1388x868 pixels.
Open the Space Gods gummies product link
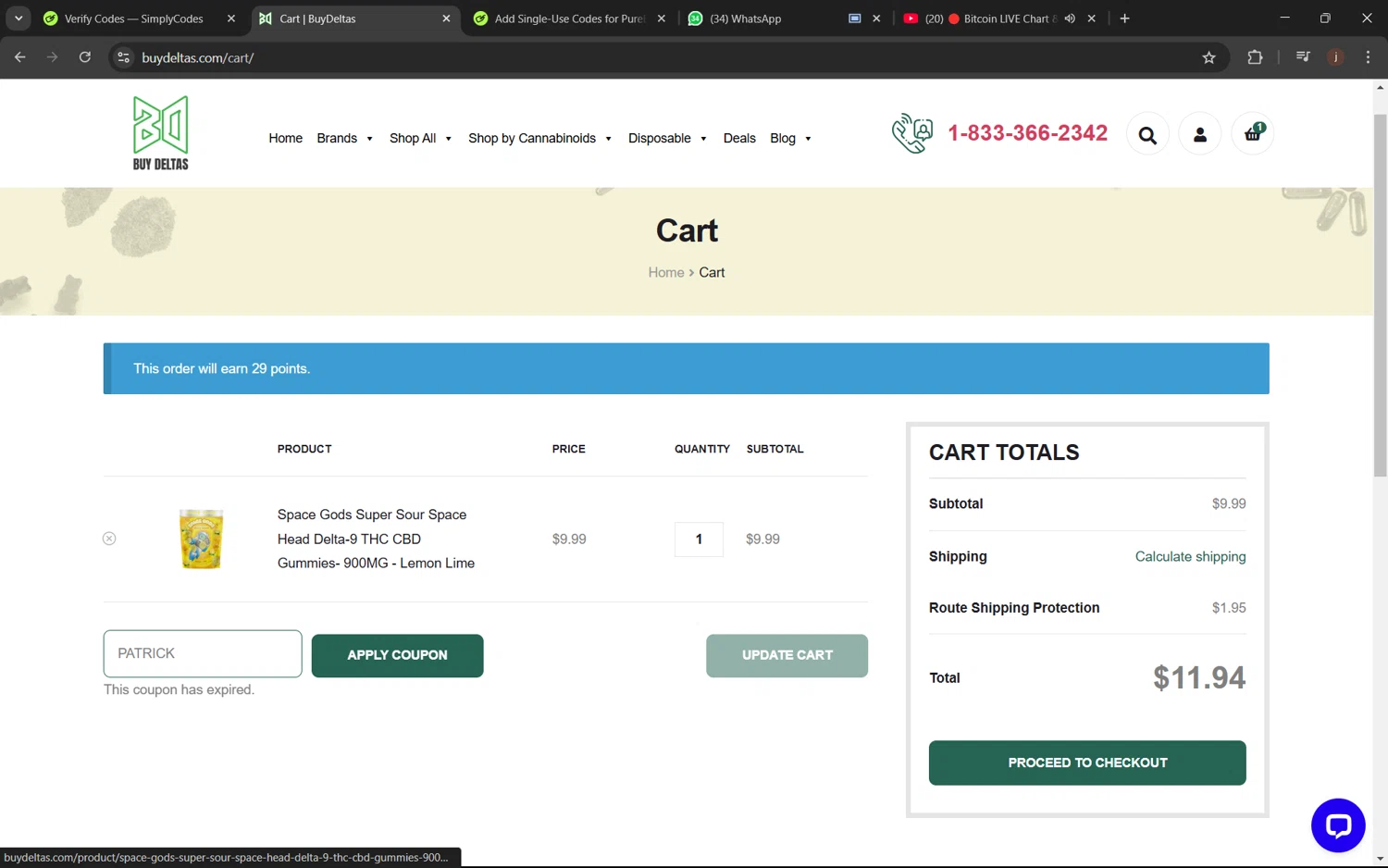pos(376,539)
